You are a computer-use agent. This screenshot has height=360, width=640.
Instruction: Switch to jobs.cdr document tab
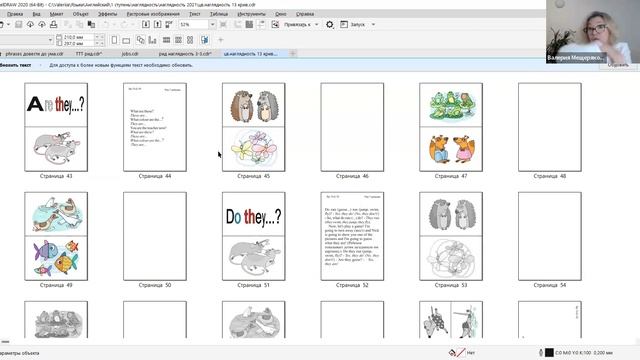pyautogui.click(x=130, y=53)
